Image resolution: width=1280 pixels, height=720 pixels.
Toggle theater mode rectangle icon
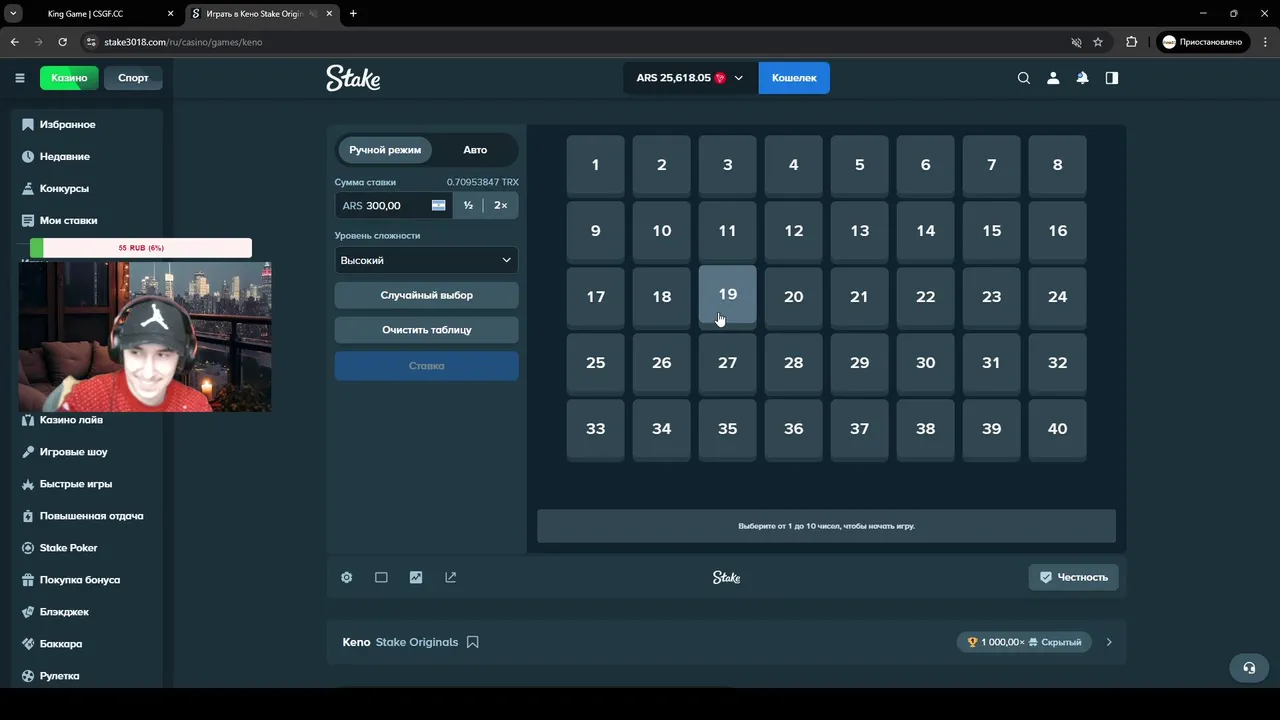point(381,577)
